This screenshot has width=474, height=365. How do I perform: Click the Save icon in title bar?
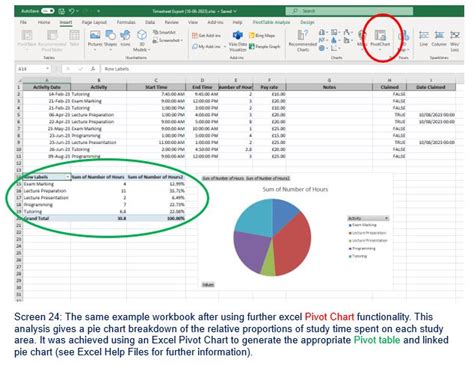coord(61,11)
